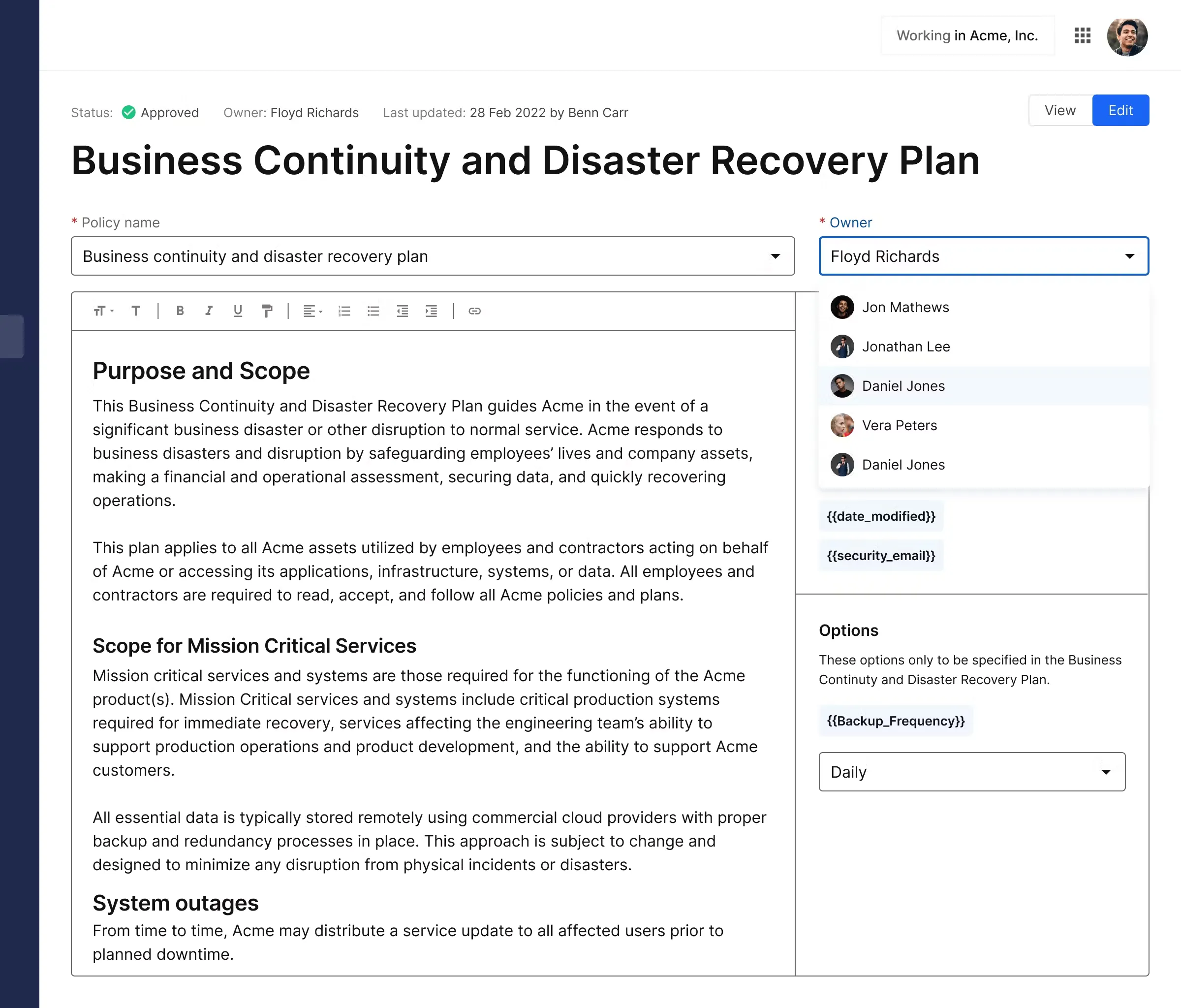
Task: Increase paragraph indent
Action: (x=432, y=311)
